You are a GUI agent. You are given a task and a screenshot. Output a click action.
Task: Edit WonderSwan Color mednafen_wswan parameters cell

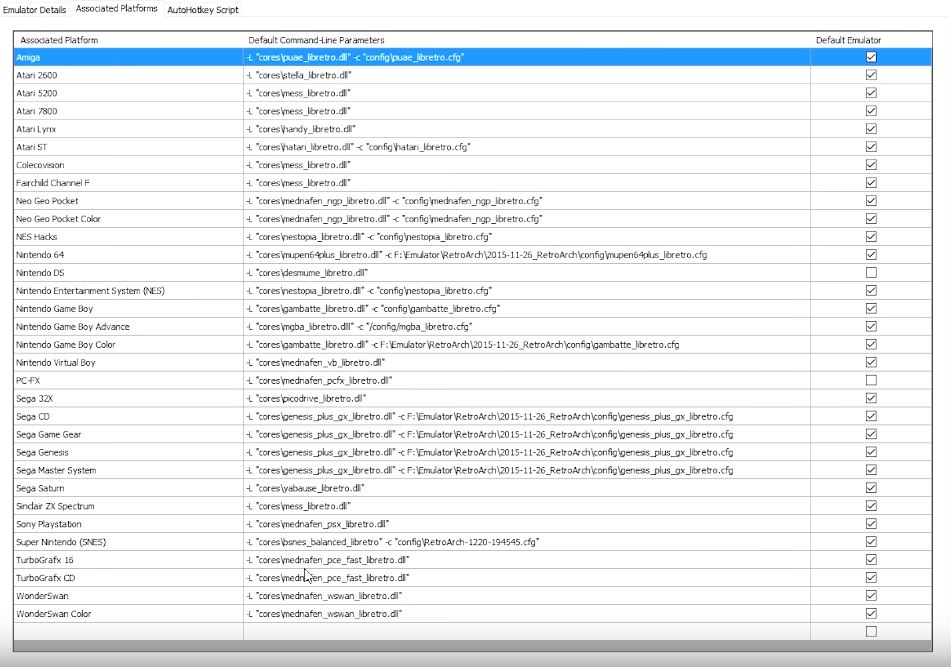pyautogui.click(x=526, y=613)
